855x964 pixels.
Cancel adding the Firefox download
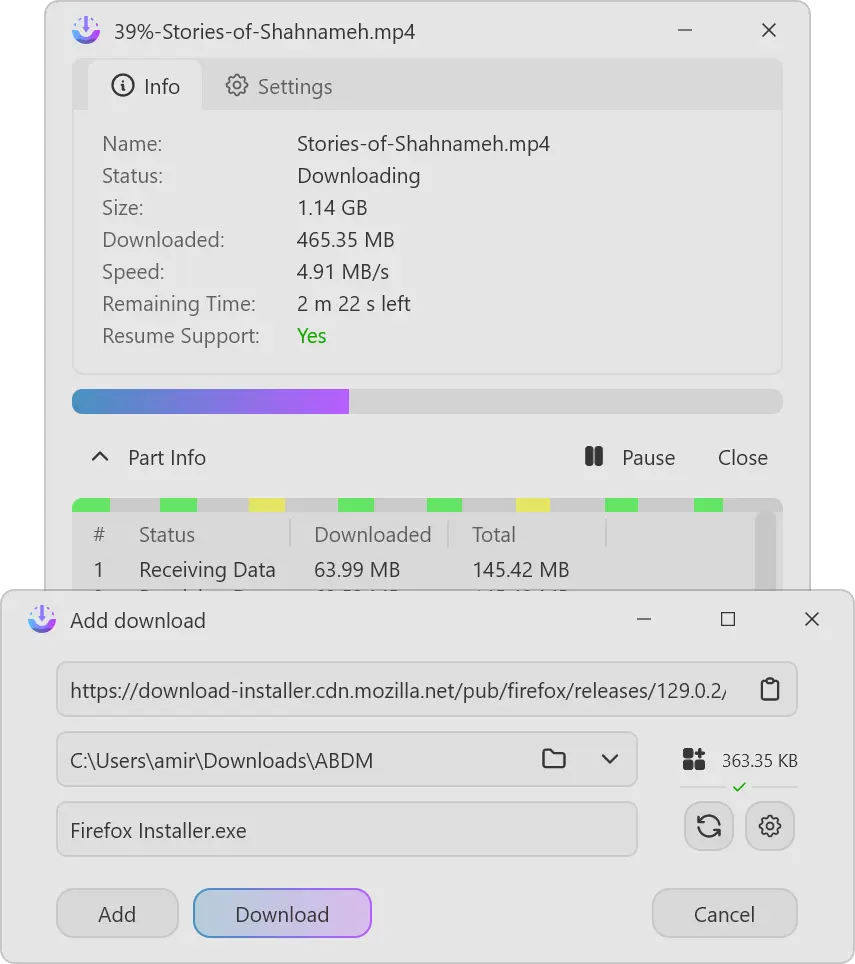724,913
